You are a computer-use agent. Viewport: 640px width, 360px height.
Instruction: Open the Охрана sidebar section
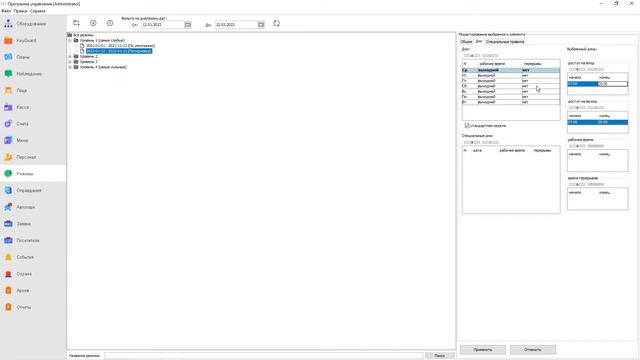(33, 274)
